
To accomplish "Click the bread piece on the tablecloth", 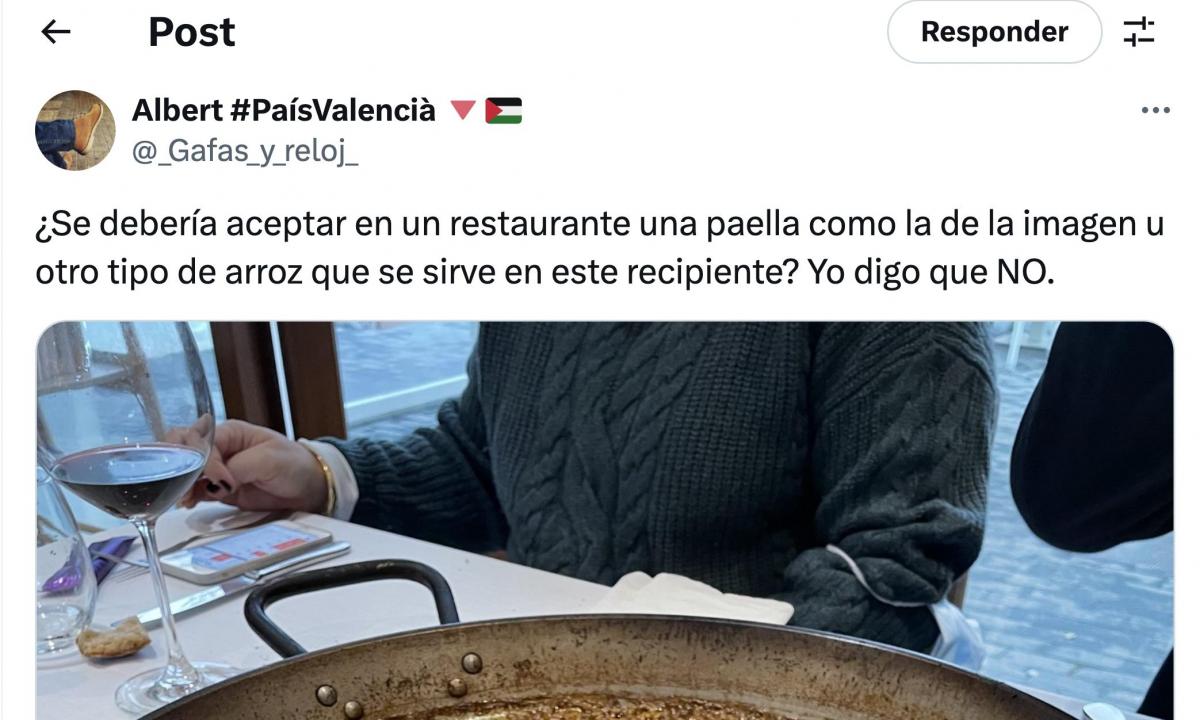I will (x=113, y=639).
